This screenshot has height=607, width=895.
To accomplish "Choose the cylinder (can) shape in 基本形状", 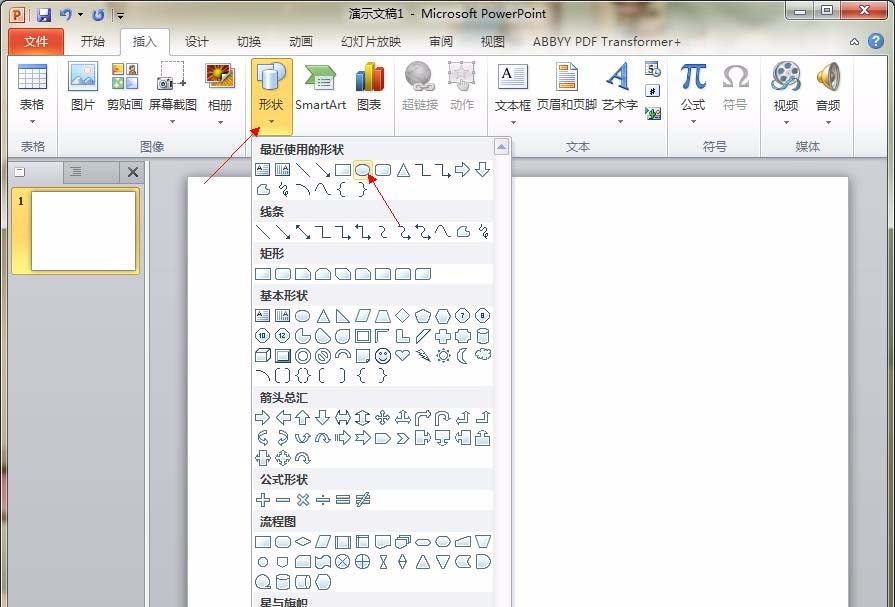I will tap(483, 336).
